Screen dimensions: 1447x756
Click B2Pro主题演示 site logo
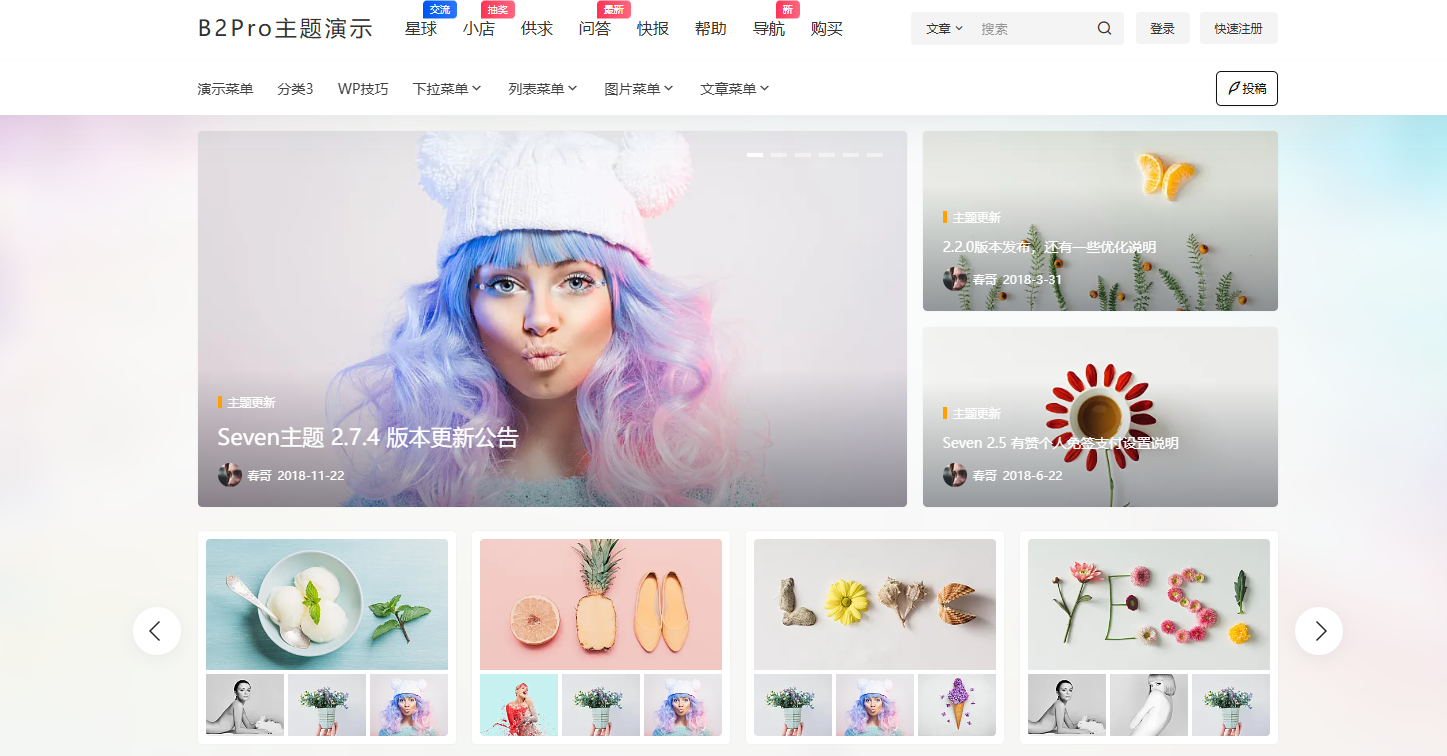286,29
